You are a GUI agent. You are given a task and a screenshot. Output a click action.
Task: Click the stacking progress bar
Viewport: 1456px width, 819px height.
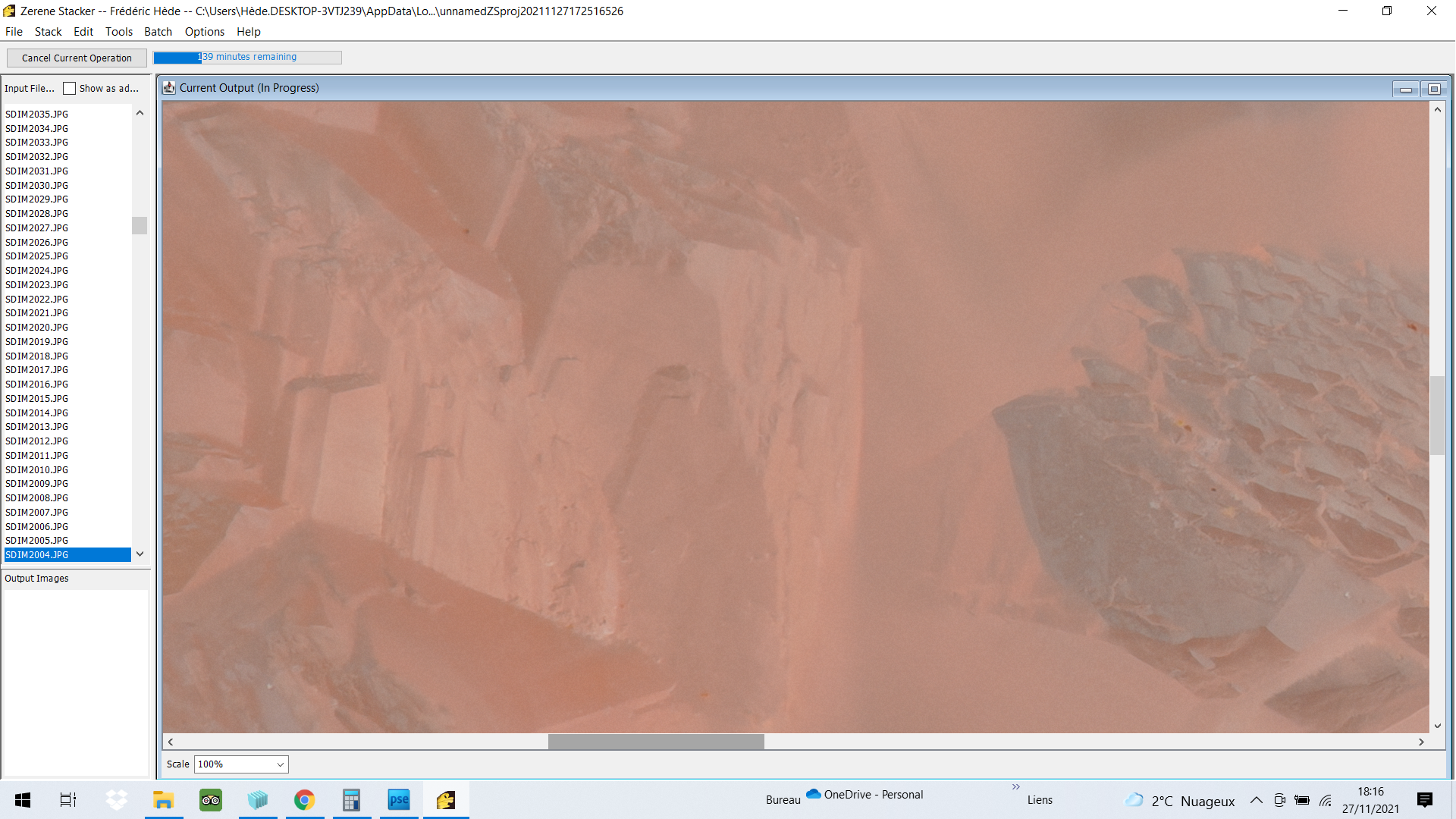tap(247, 58)
